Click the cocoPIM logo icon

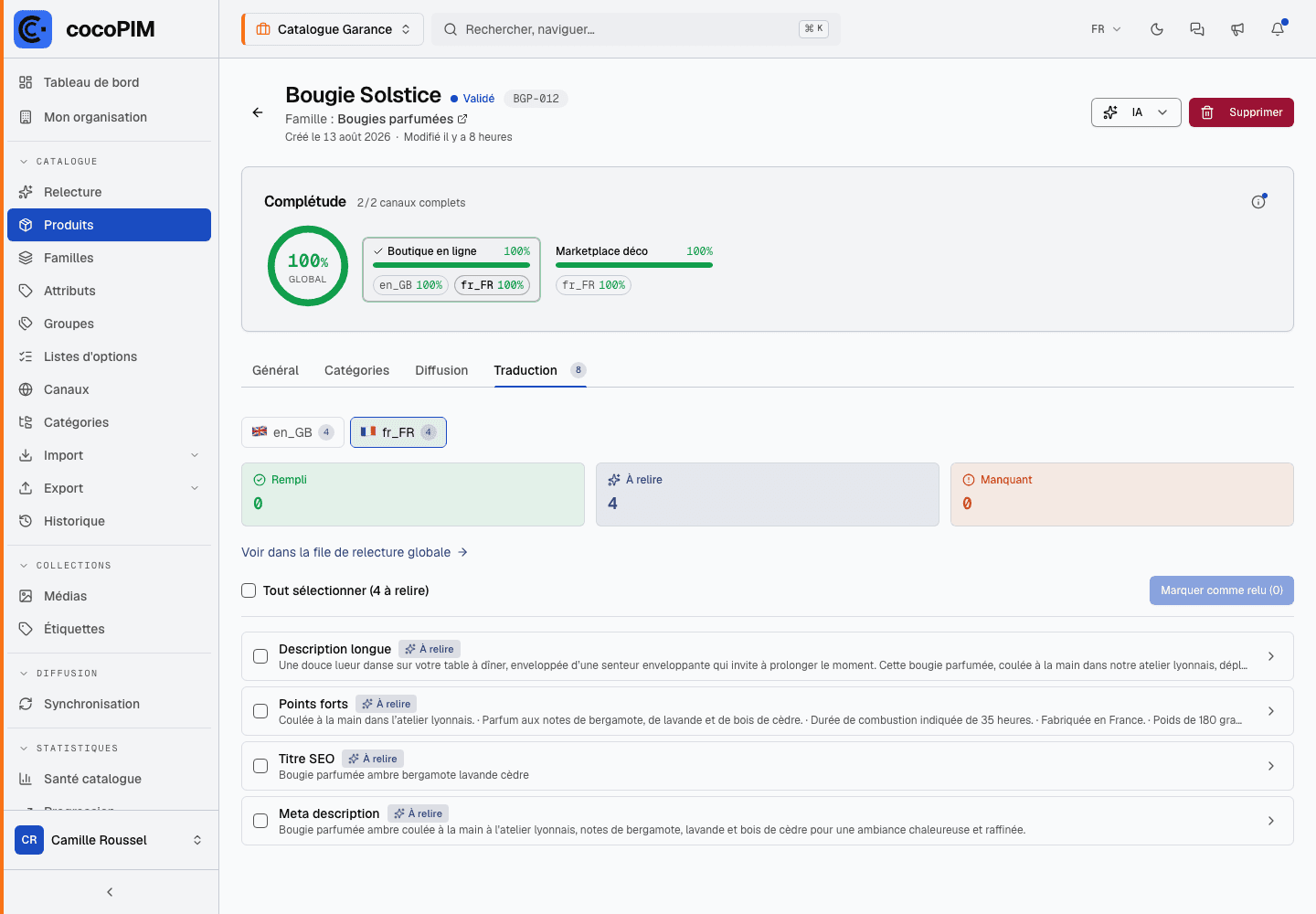click(33, 29)
